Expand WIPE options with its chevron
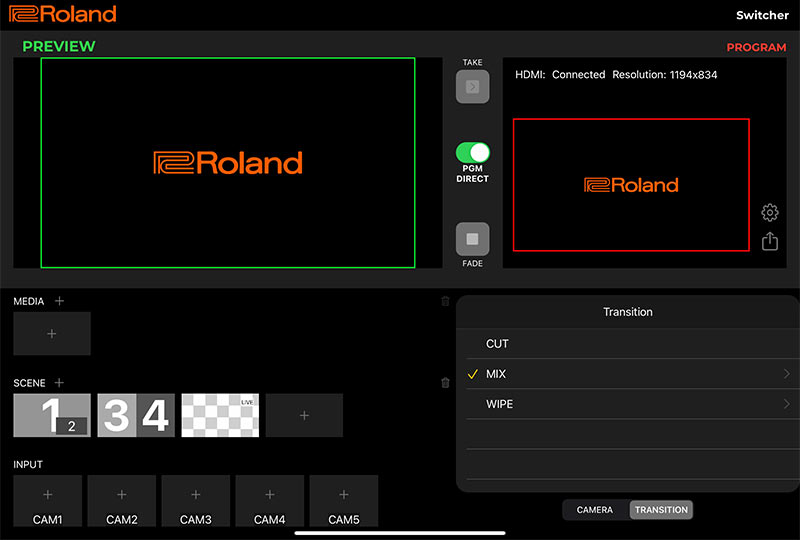 (x=786, y=404)
